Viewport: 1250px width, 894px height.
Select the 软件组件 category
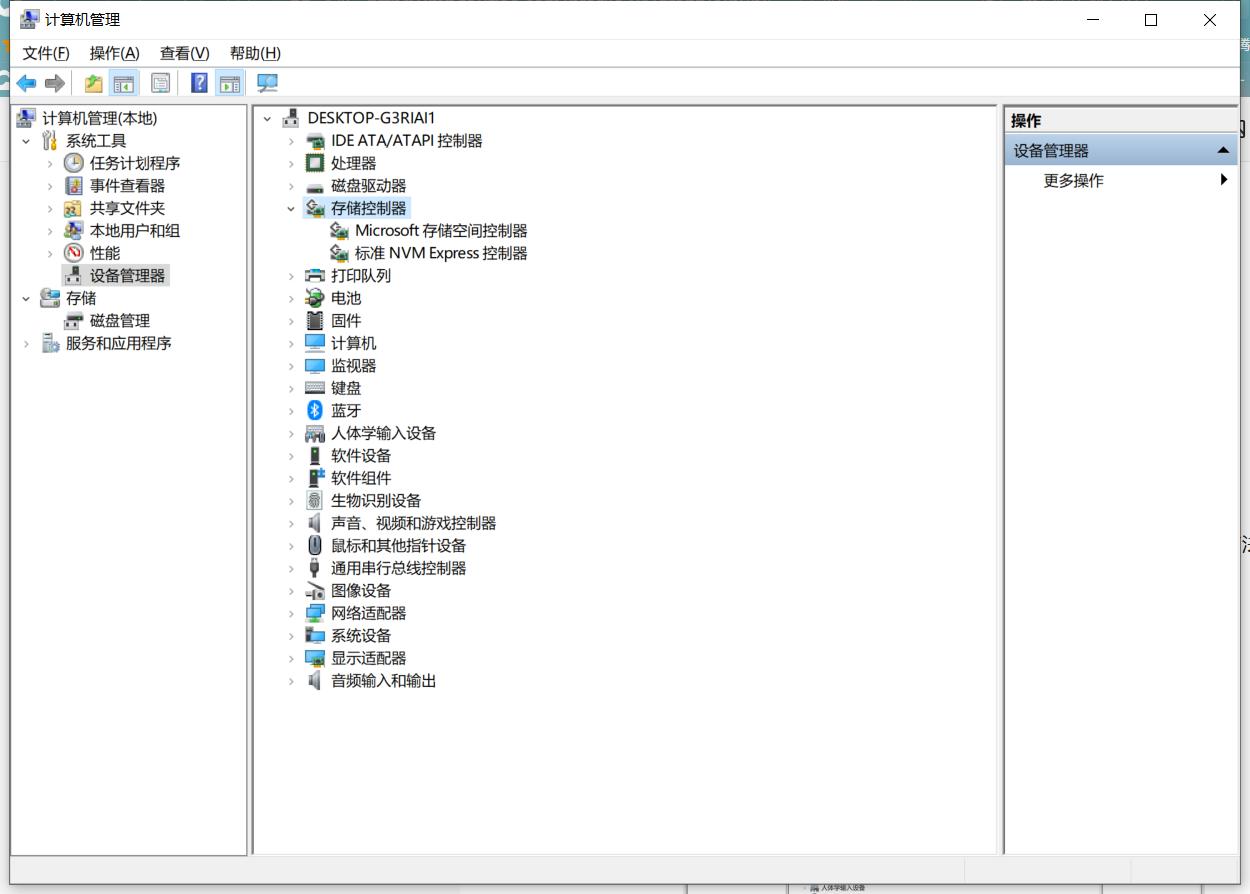(x=361, y=478)
